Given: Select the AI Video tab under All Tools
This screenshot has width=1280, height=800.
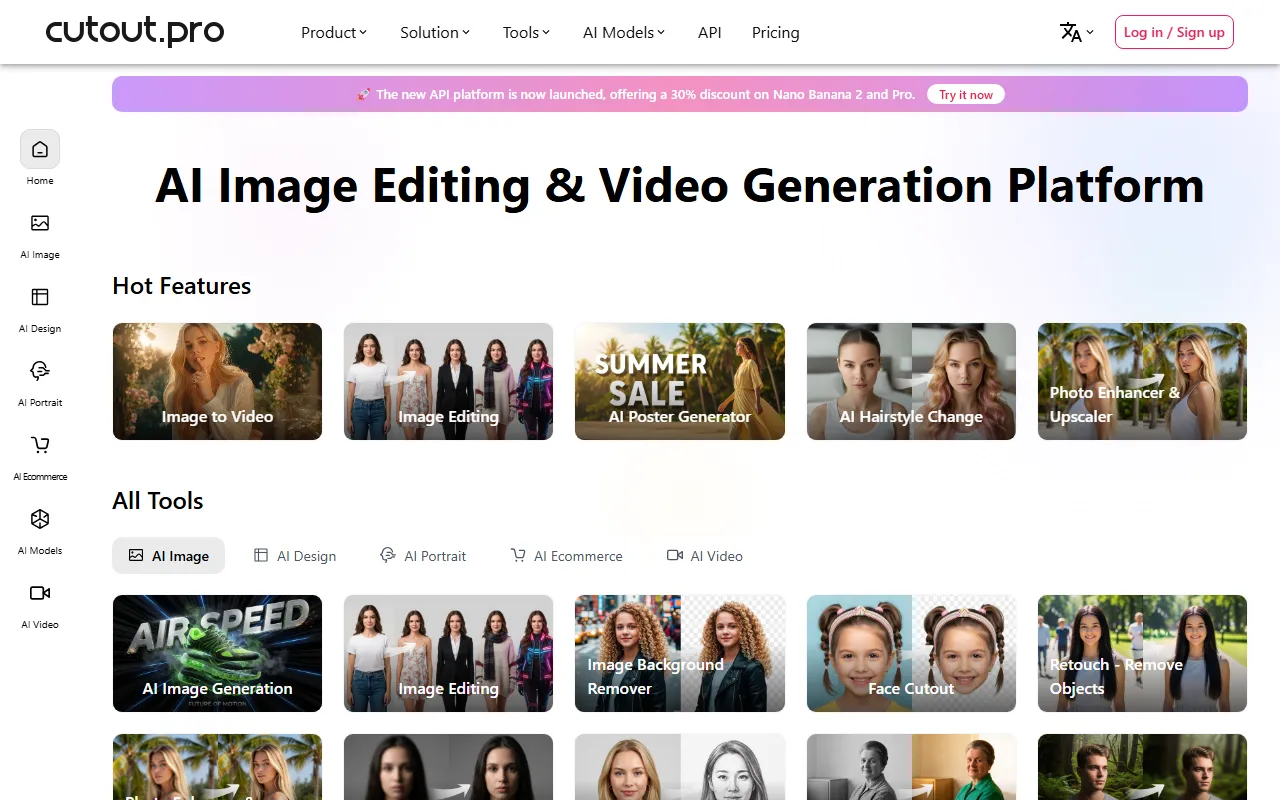Looking at the screenshot, I should tap(705, 556).
